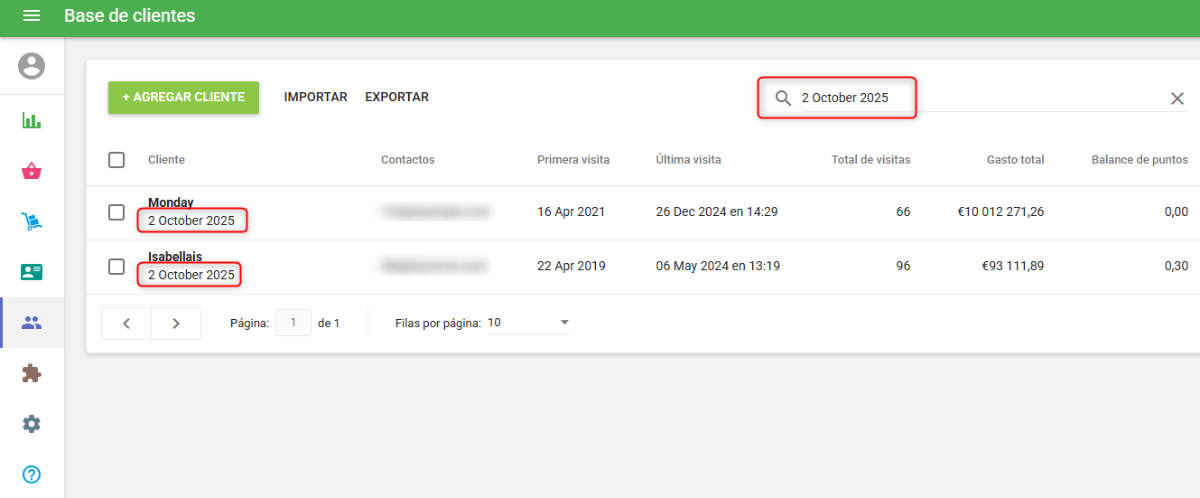
Task: Open the user profile avatar icon
Action: pyautogui.click(x=32, y=67)
